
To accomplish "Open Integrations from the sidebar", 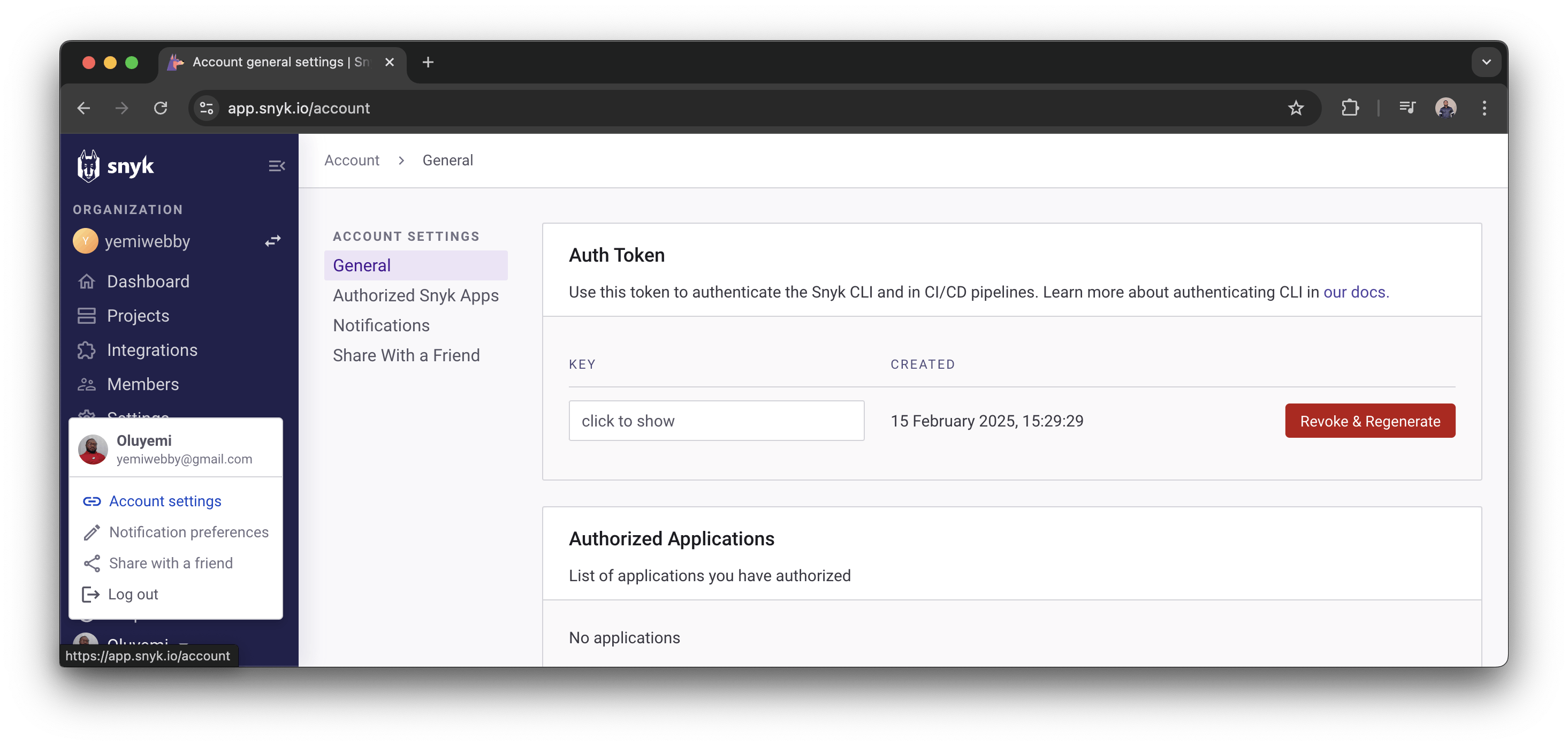I will pos(152,350).
